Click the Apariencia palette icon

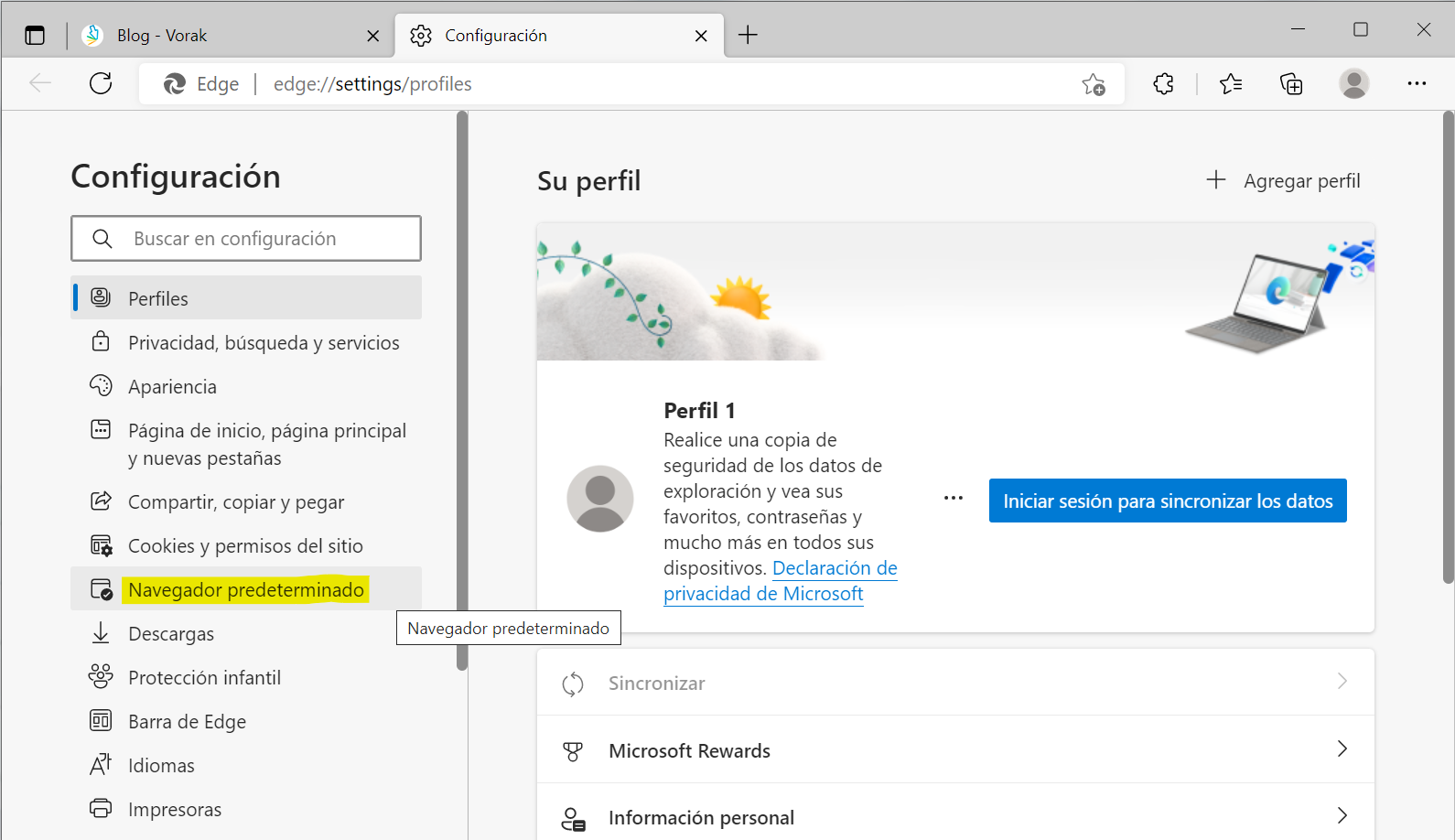101,385
